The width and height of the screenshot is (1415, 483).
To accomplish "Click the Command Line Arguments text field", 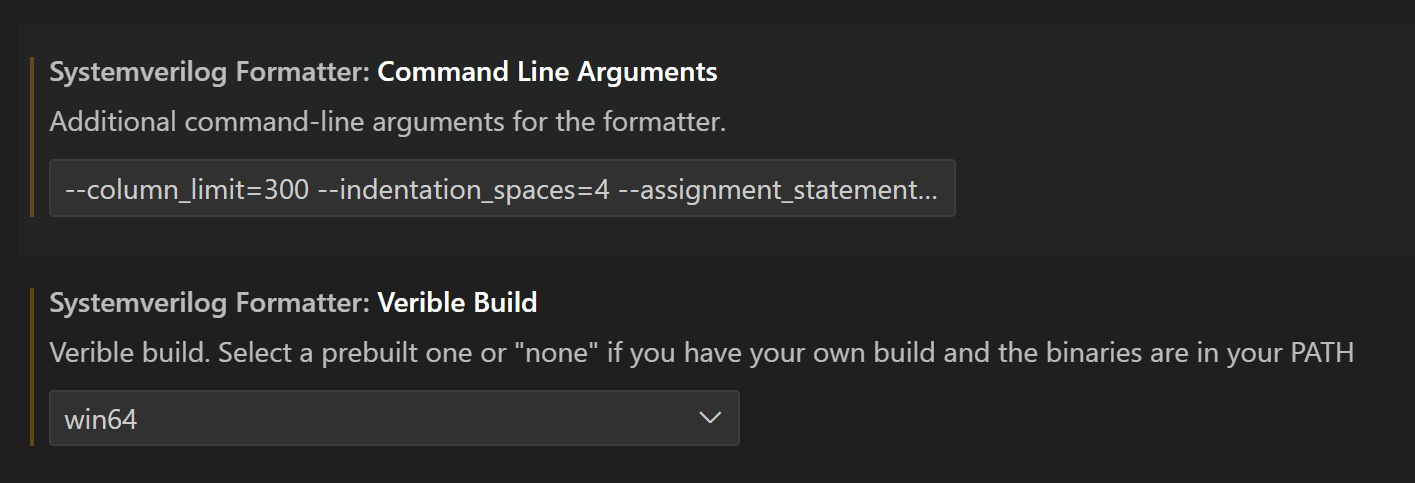I will (501, 188).
